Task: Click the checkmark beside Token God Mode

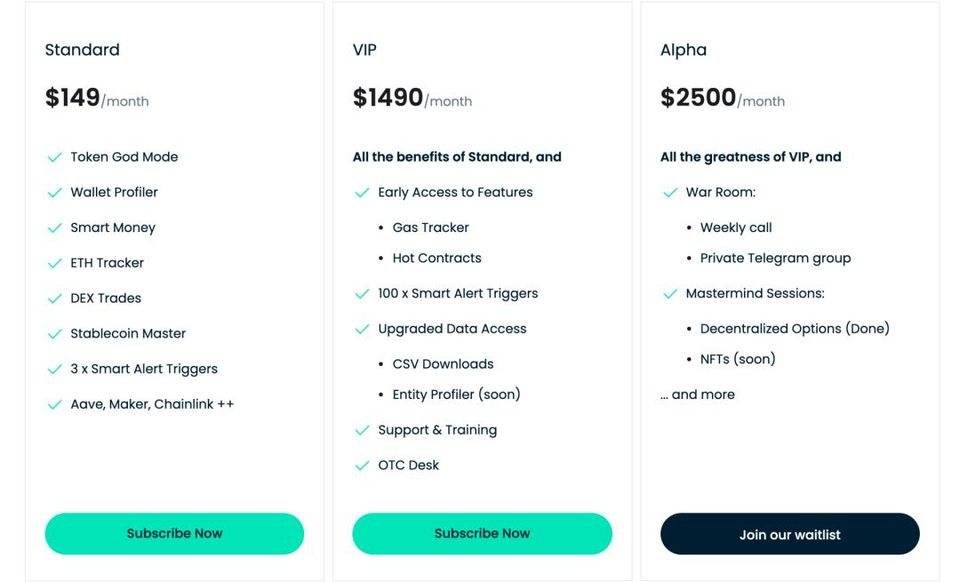Action: click(53, 156)
